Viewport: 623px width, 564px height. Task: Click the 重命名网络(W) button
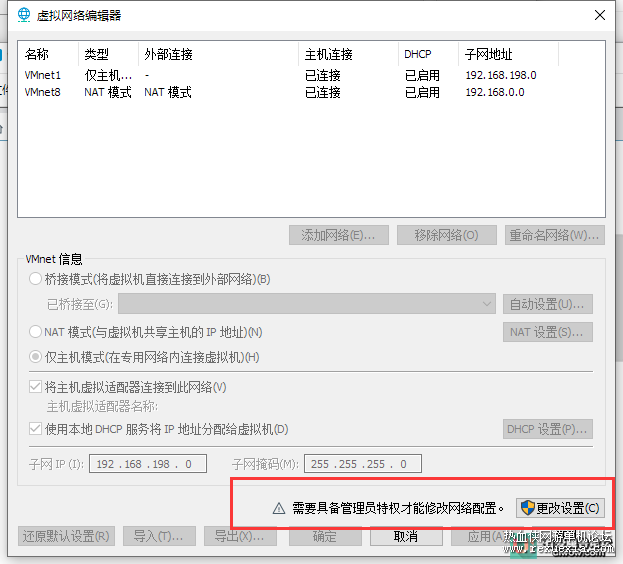(555, 235)
